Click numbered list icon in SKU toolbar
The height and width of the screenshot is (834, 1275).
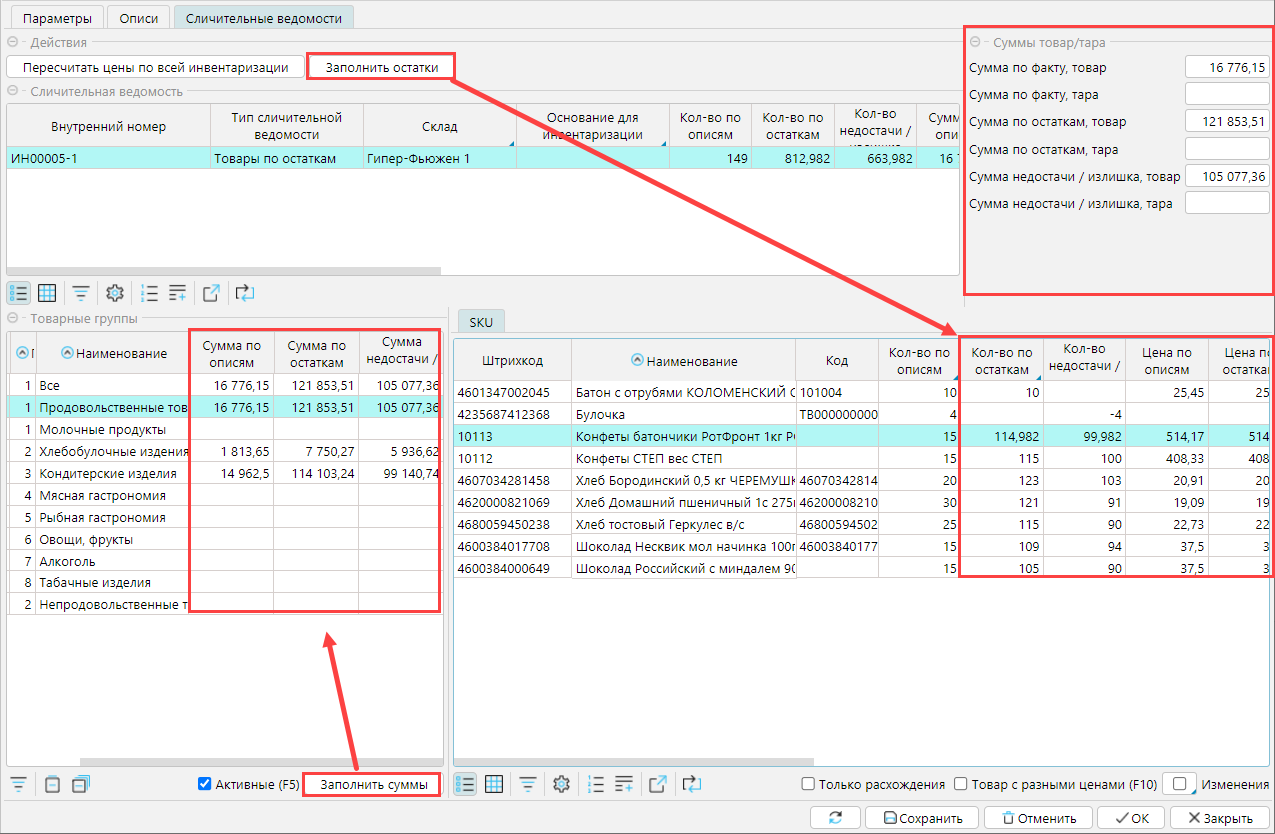pos(596,785)
